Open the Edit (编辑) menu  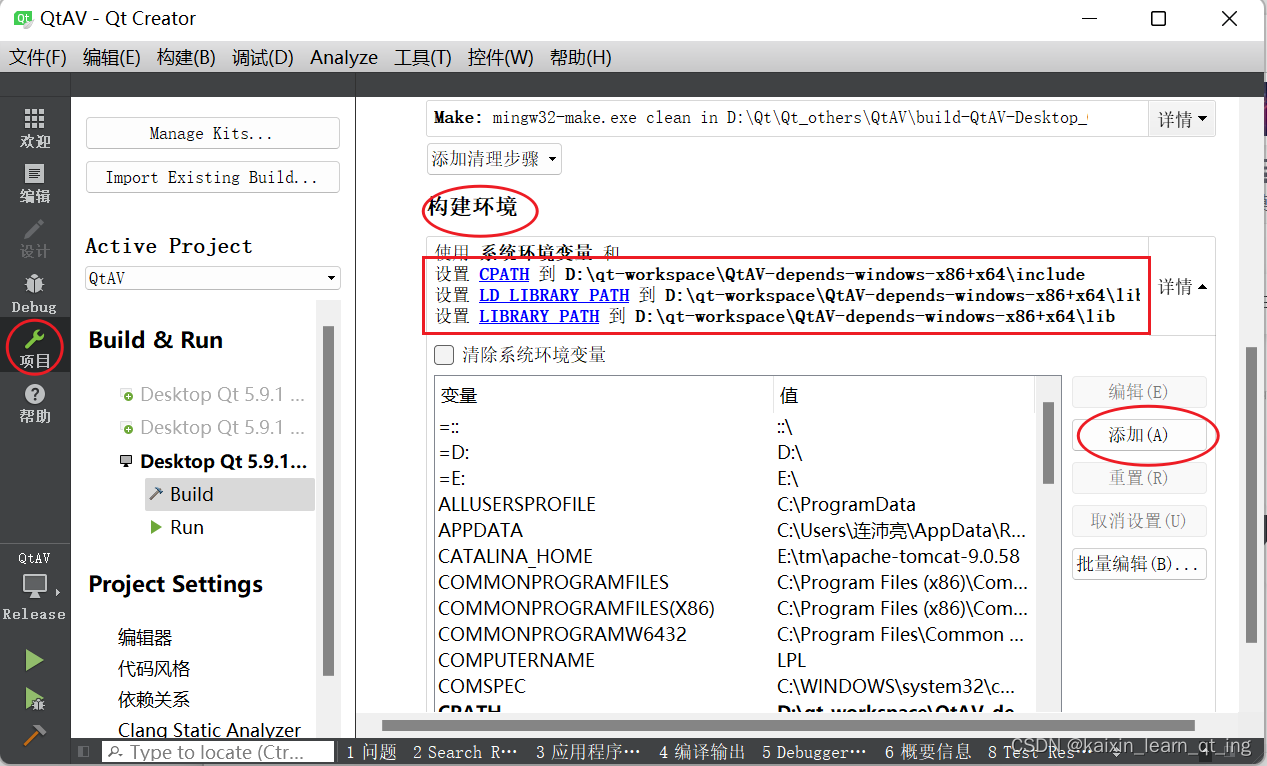111,57
